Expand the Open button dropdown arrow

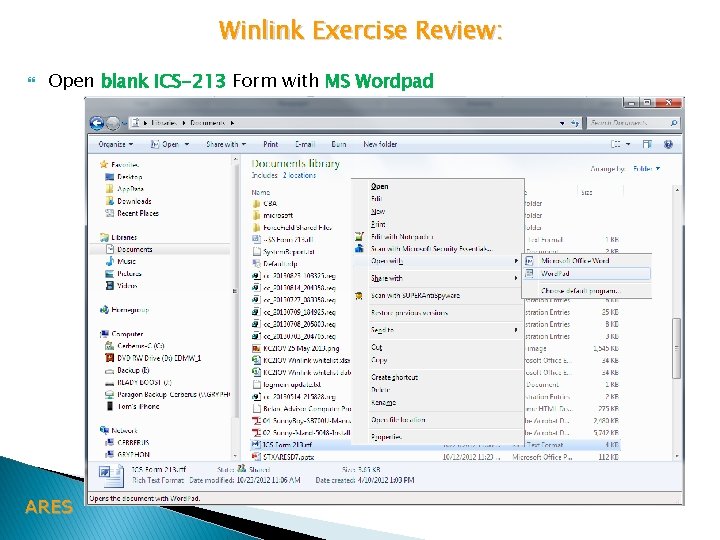pos(187,144)
